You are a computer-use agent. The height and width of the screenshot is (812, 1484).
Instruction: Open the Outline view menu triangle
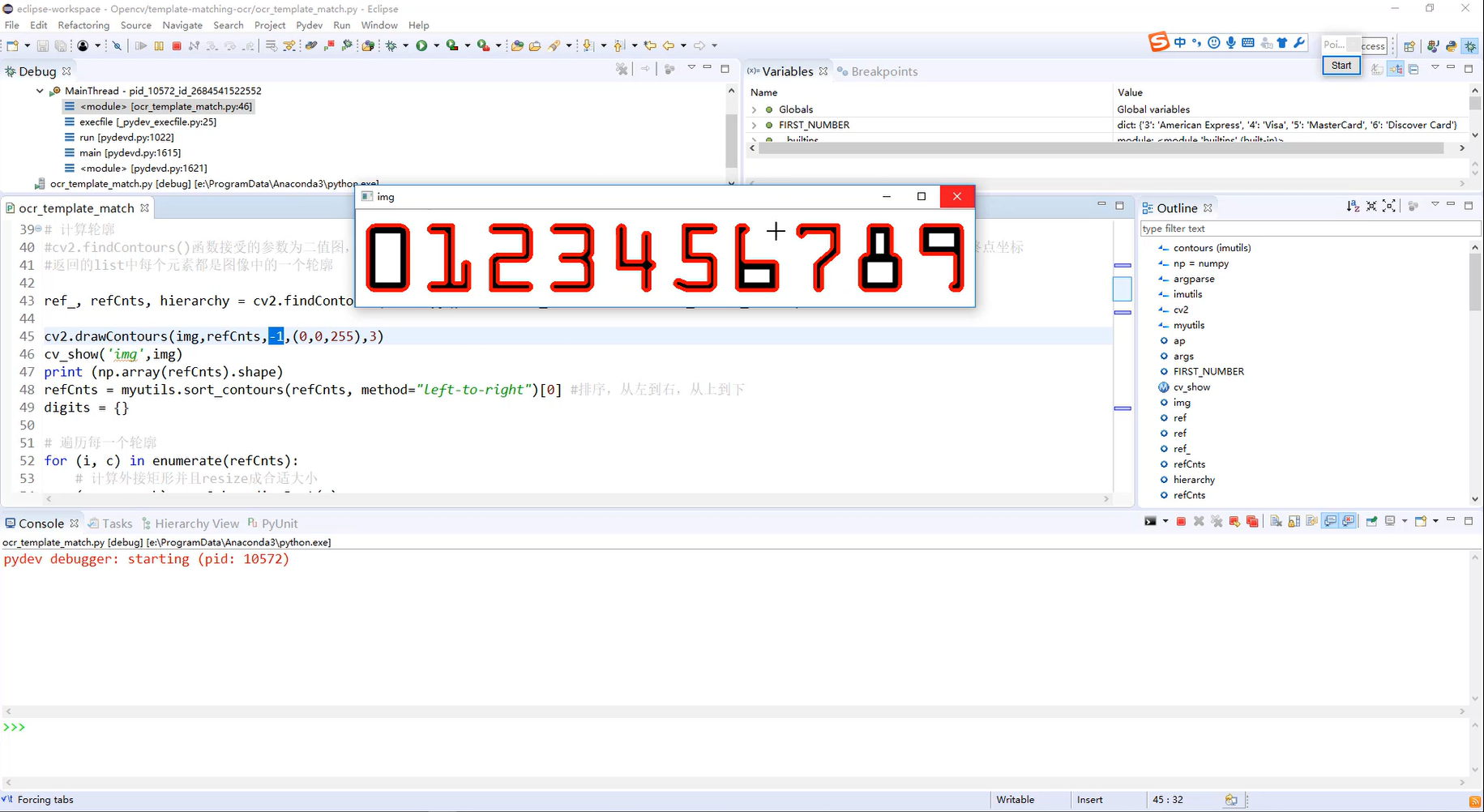[1435, 203]
